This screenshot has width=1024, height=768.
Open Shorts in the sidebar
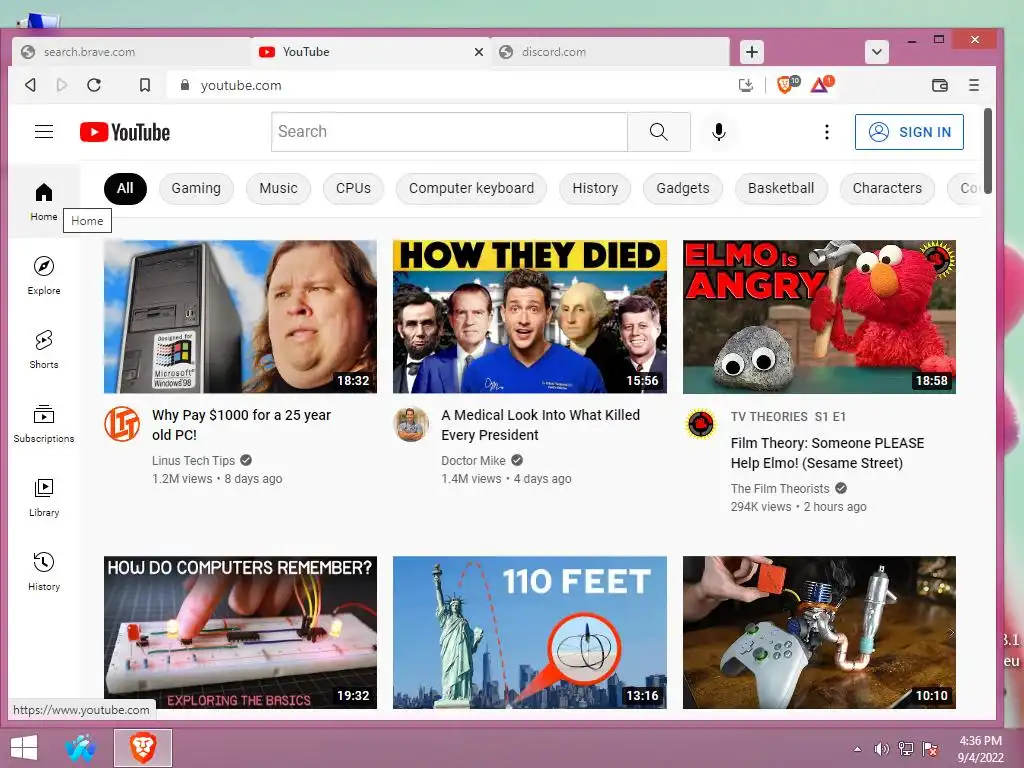click(44, 349)
